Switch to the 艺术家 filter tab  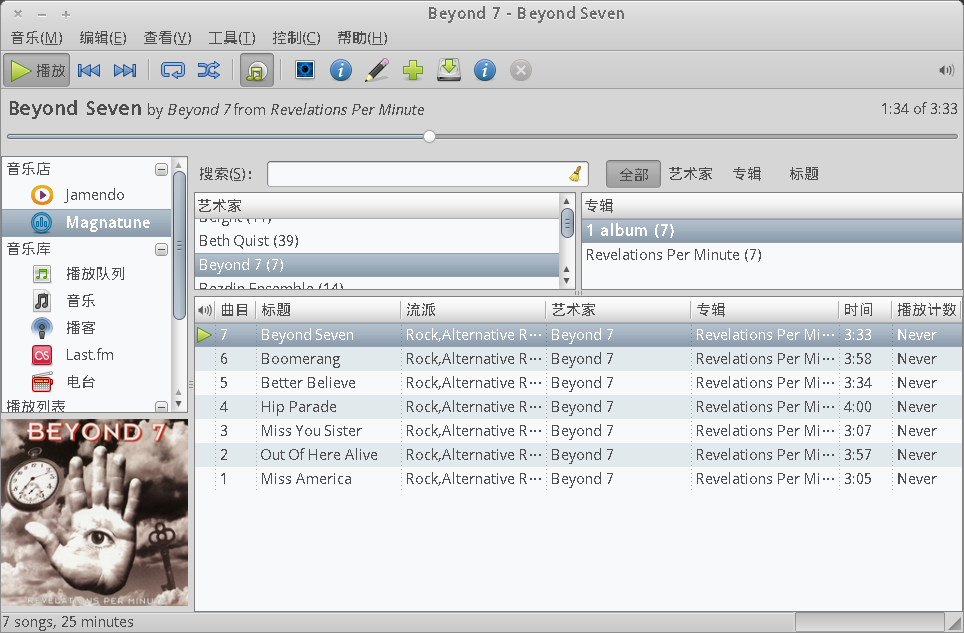pyautogui.click(x=690, y=173)
